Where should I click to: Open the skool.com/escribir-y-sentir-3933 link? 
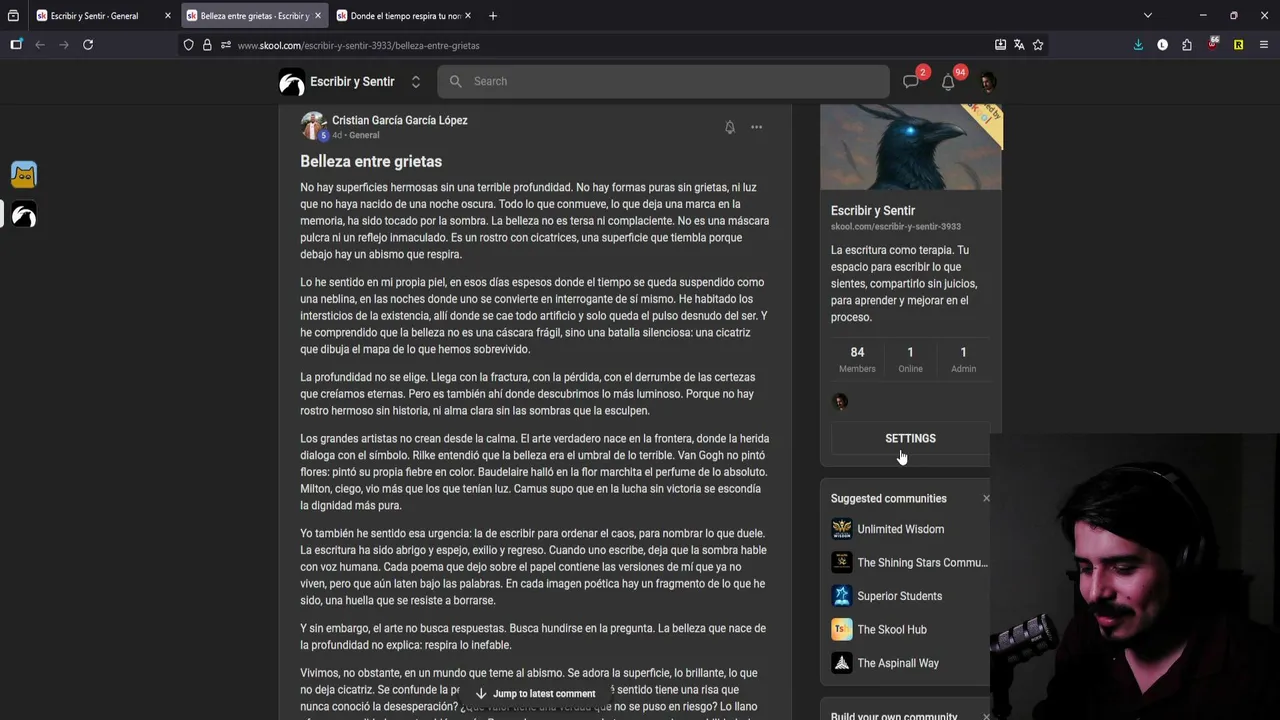896,227
